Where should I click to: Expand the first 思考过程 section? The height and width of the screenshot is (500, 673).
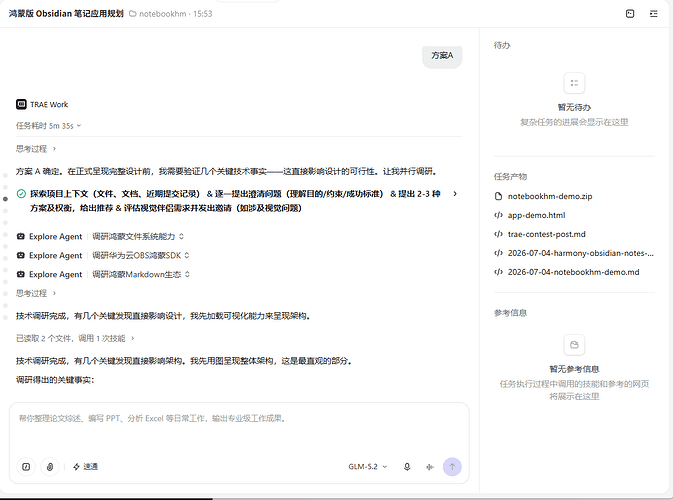[36, 149]
